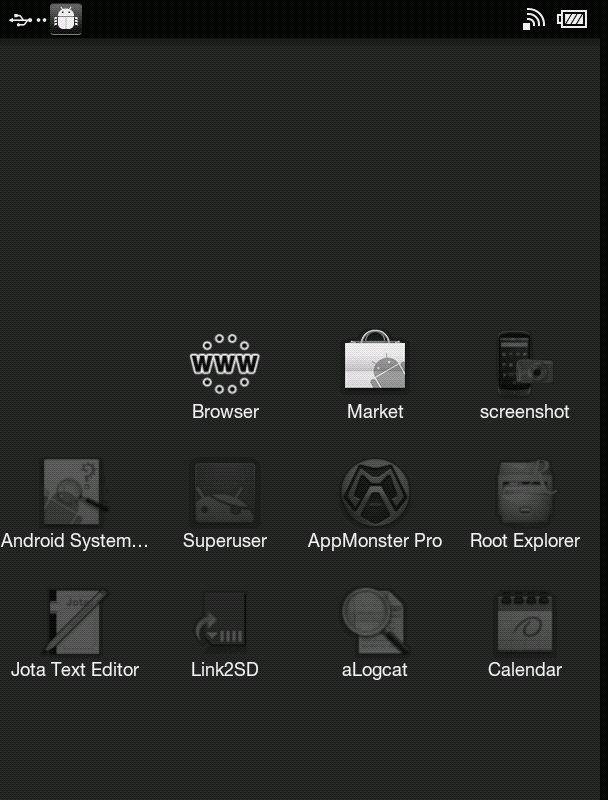Launch the Market shopping bag icon

point(375,360)
